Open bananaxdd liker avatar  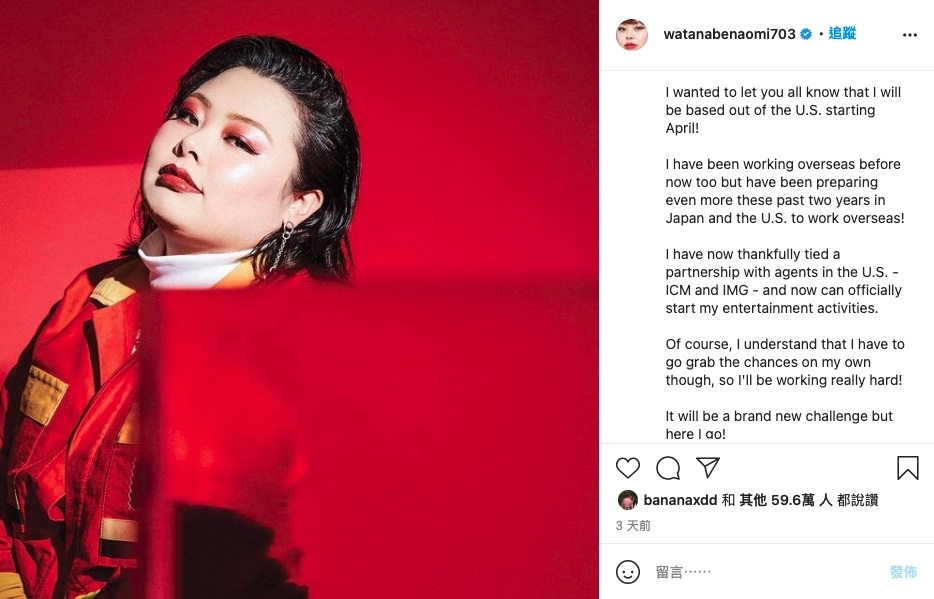(628, 500)
